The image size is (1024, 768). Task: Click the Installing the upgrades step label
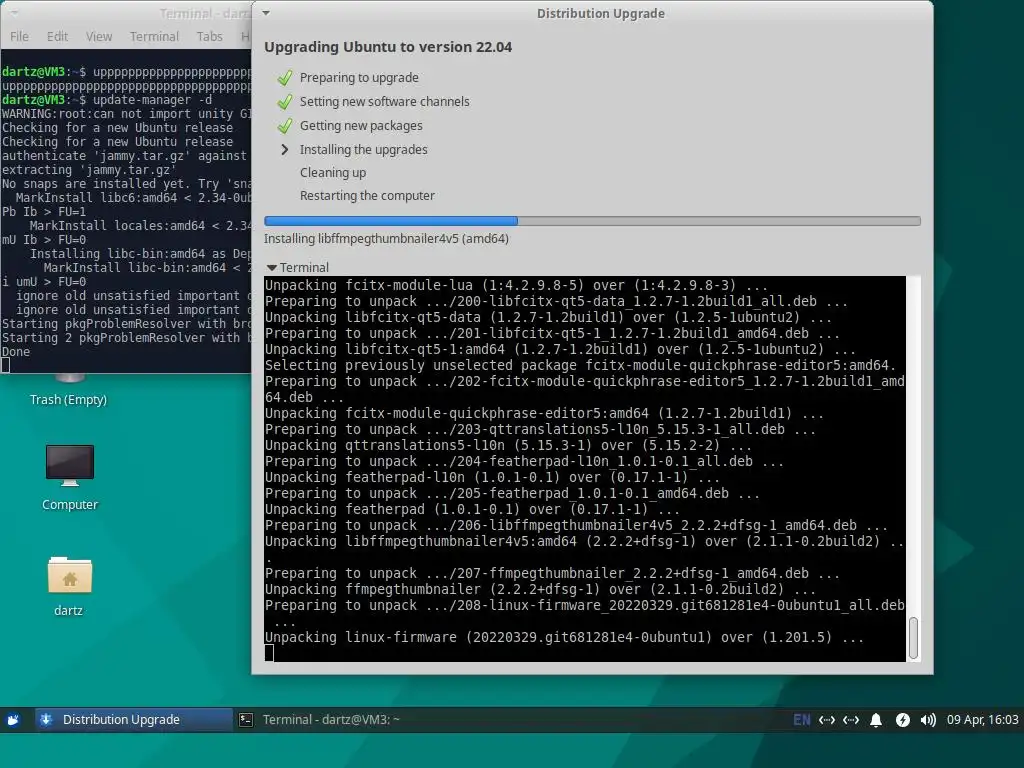point(363,150)
